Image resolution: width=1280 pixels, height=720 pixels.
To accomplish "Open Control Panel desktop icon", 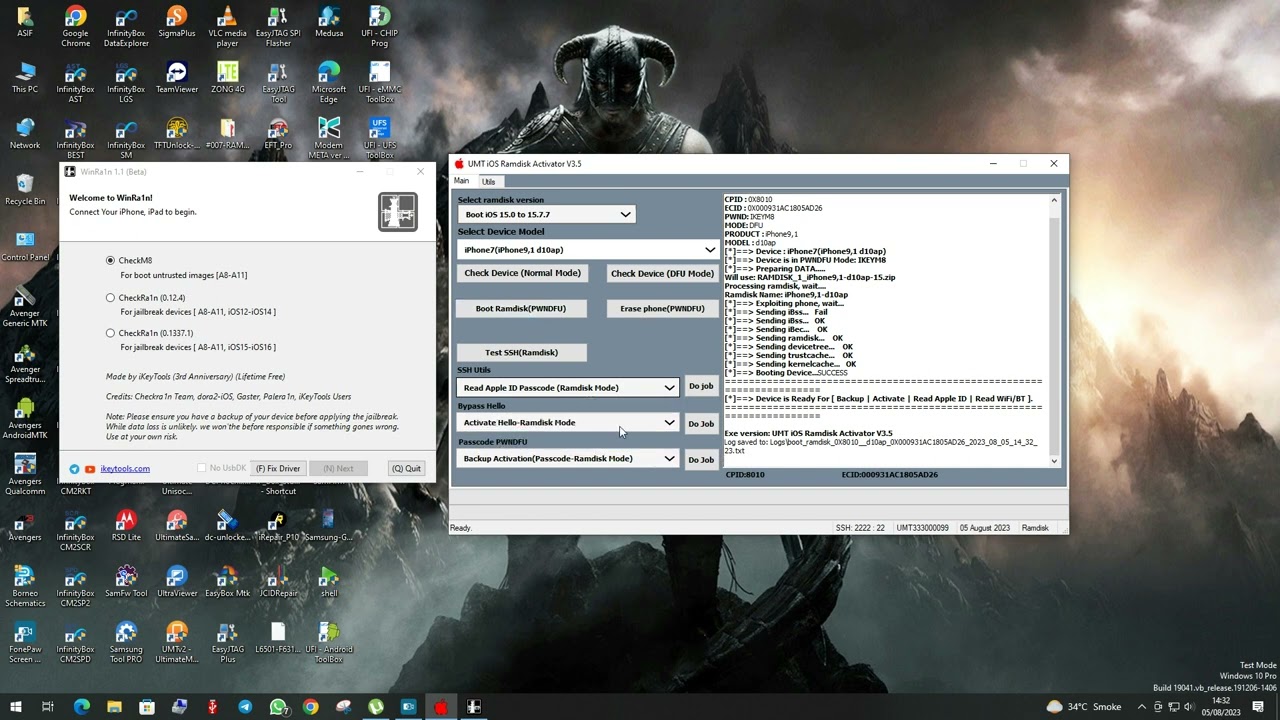I will [25, 246].
